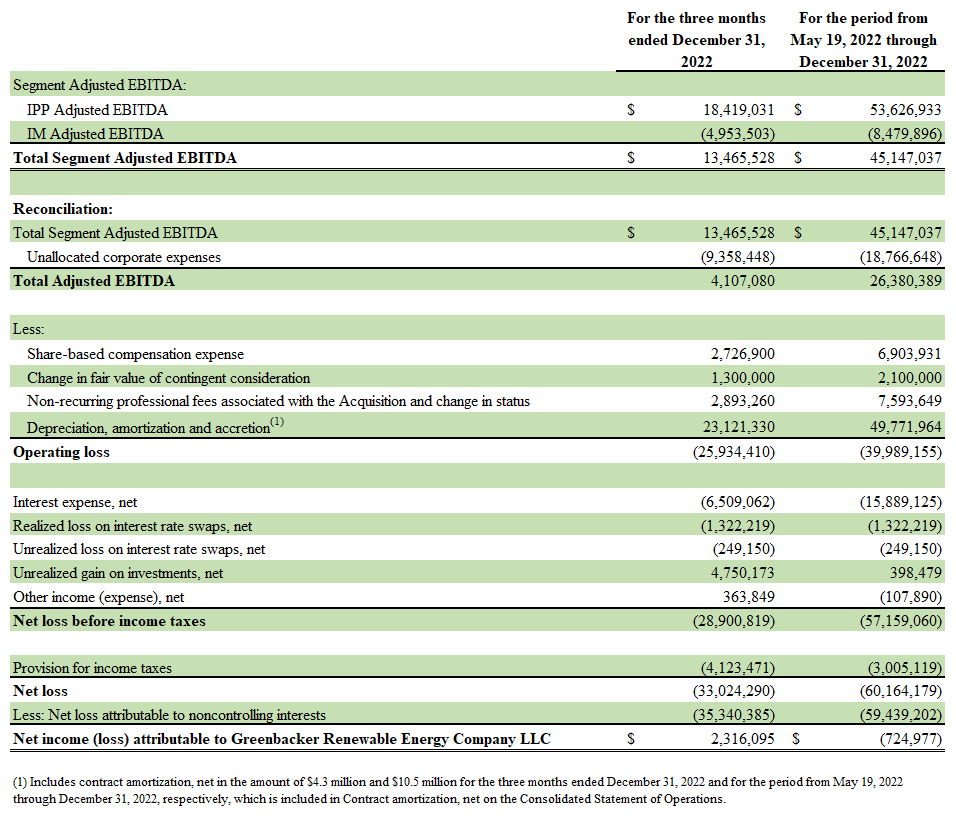Screen dimensions: 956x820
Task: Click the 'Segment Adjusted EBITDA:' heading
Action: (99, 85)
